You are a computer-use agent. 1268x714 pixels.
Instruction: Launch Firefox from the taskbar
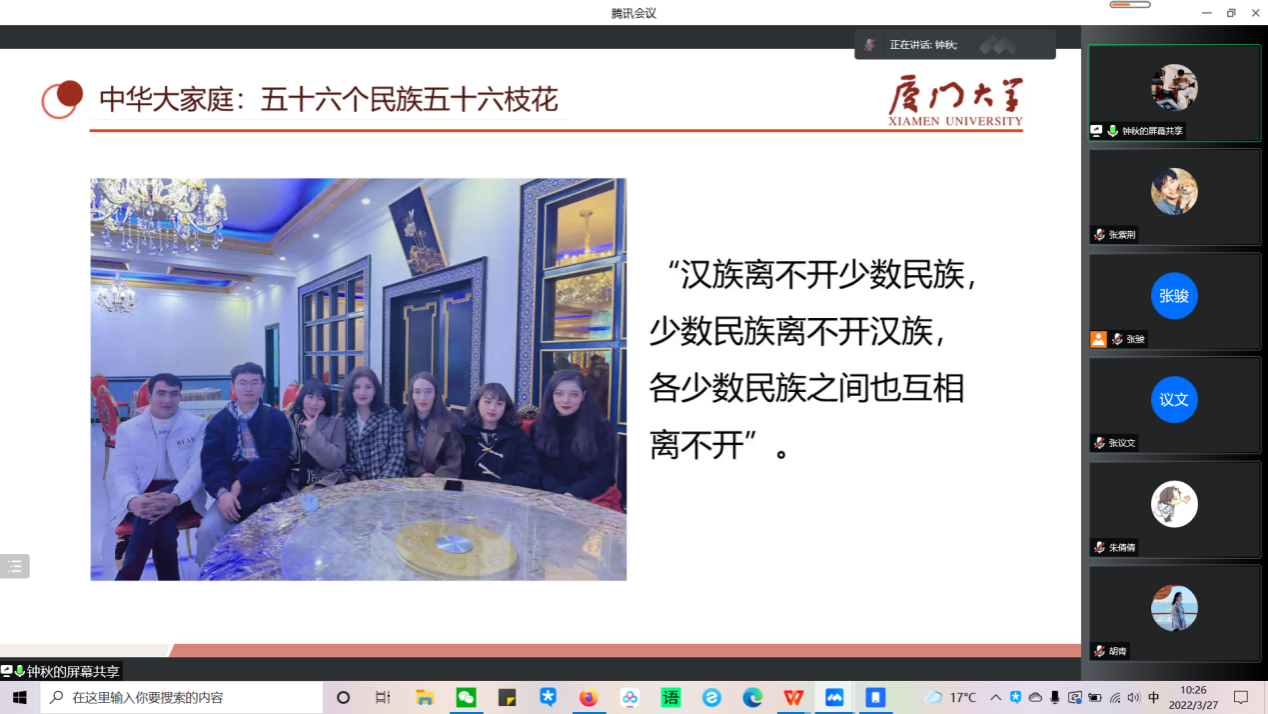coord(588,697)
